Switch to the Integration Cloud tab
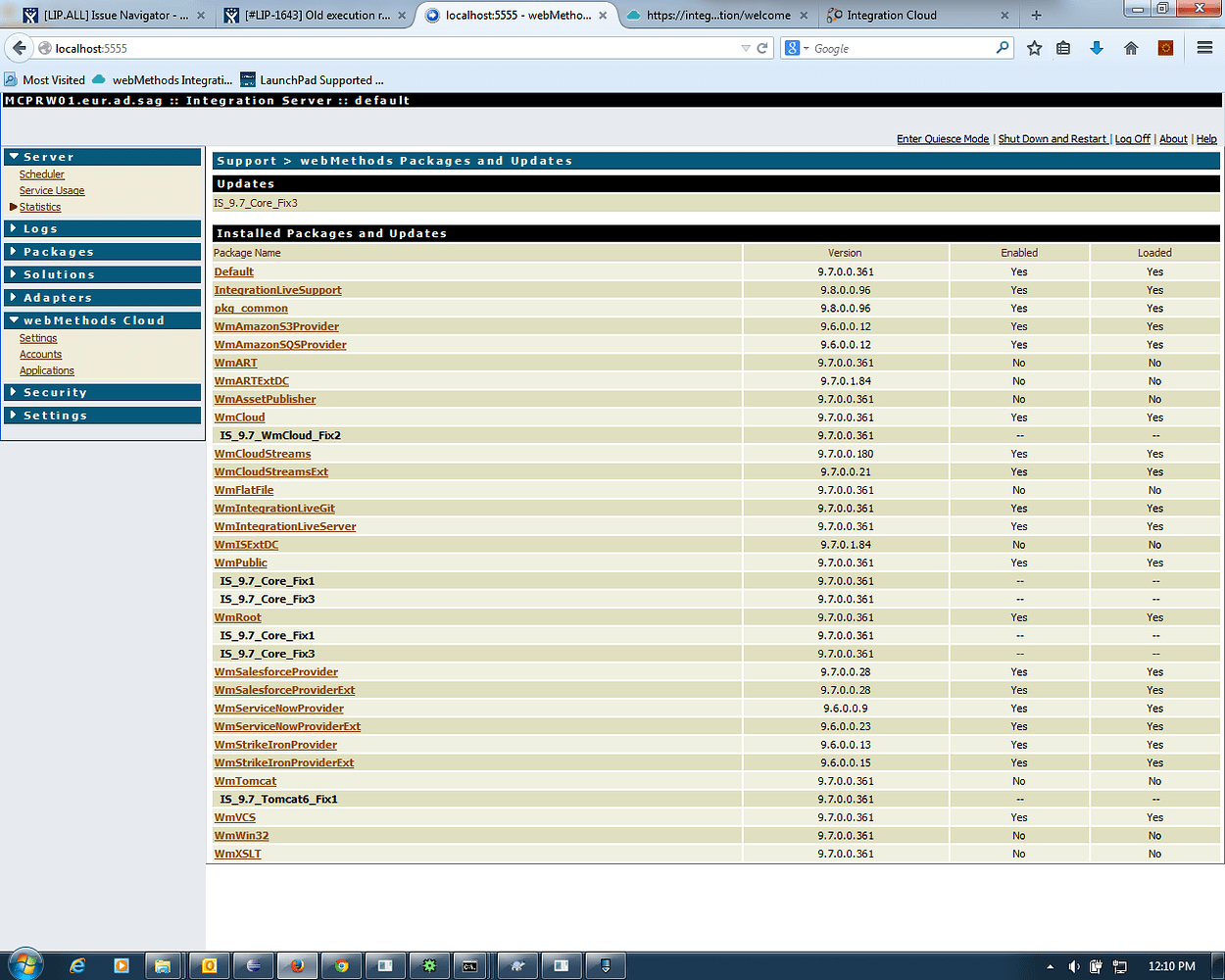The image size is (1225, 980). (x=918, y=15)
